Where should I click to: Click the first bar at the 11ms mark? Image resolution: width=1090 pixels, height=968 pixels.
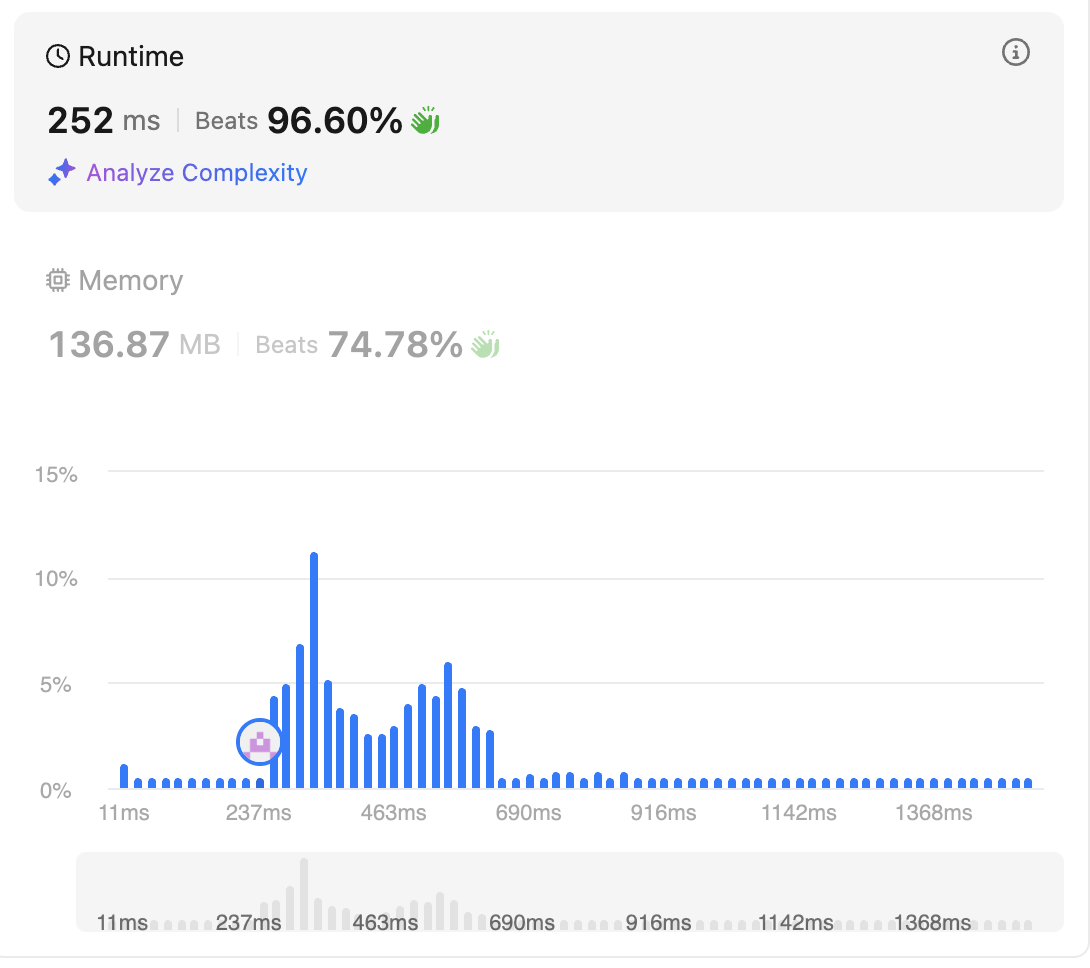click(124, 776)
